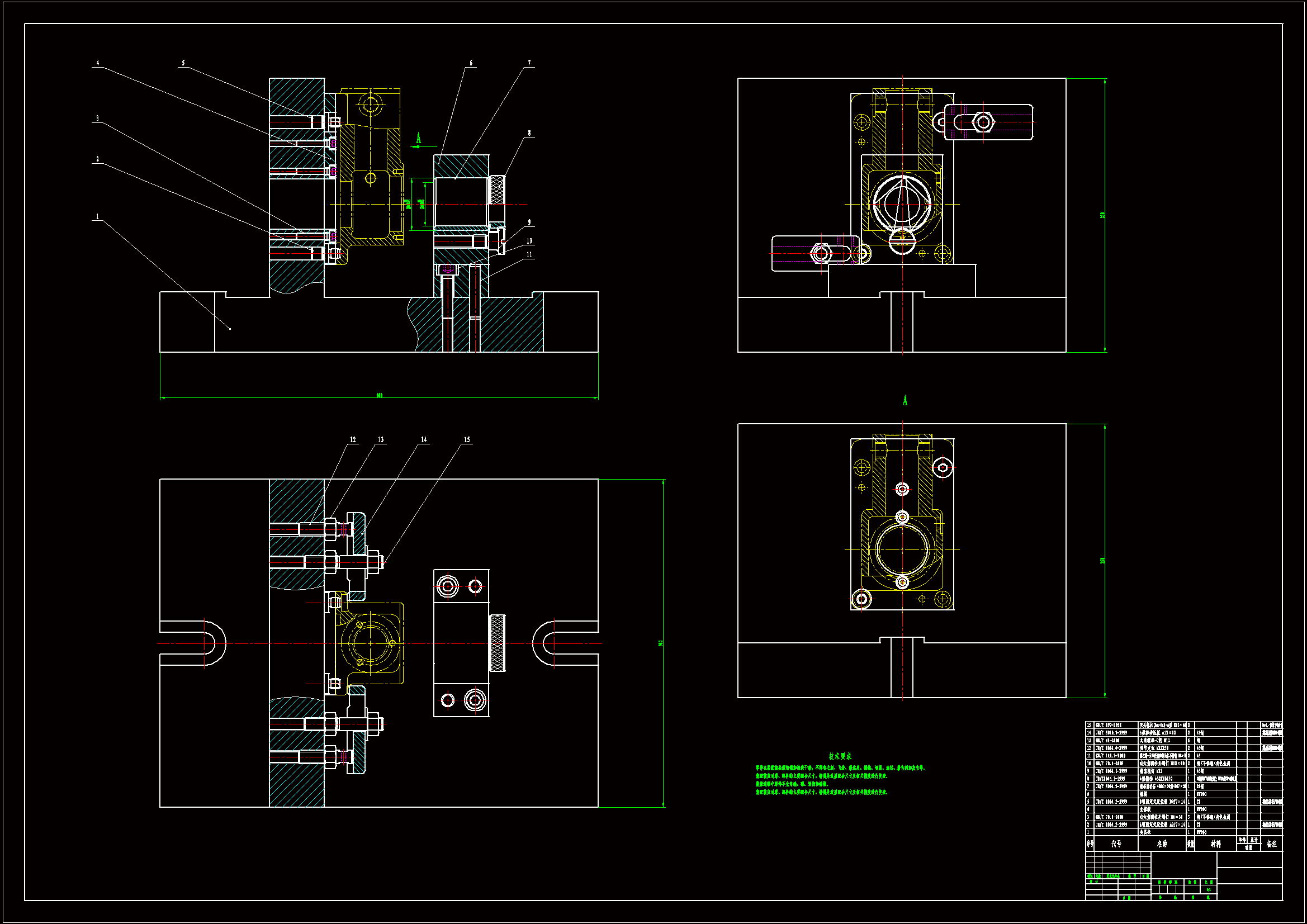1307x924 pixels.
Task: Select 名称 header cell in parts list
Action: tap(1162, 844)
